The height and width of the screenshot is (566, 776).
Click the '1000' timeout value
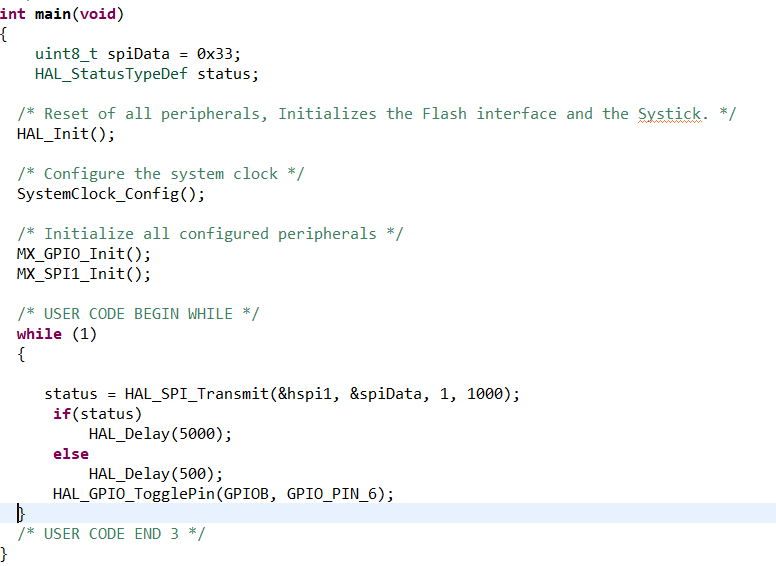tap(485, 394)
